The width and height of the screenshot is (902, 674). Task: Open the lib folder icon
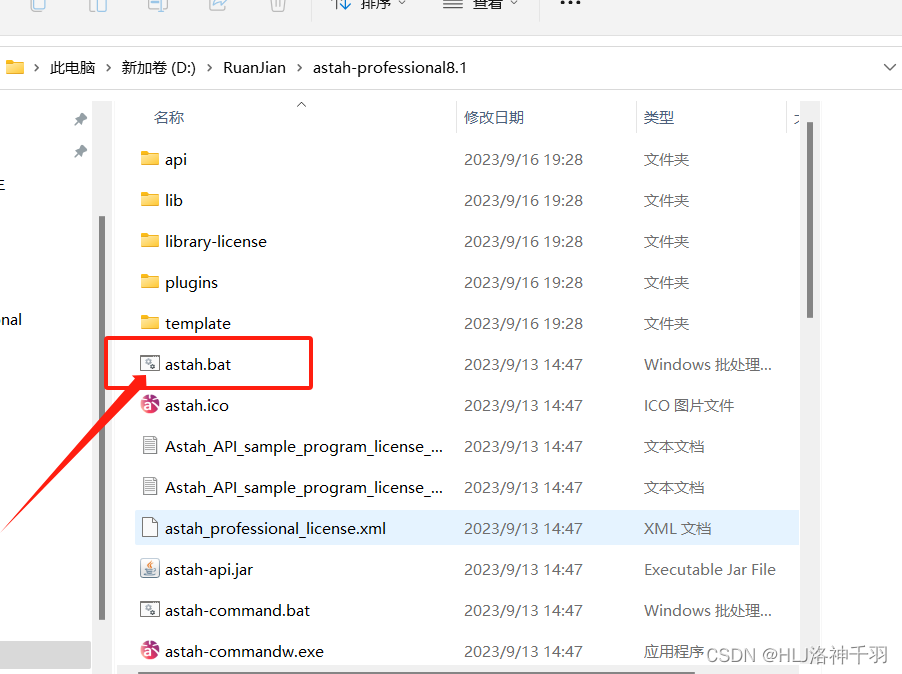click(150, 200)
